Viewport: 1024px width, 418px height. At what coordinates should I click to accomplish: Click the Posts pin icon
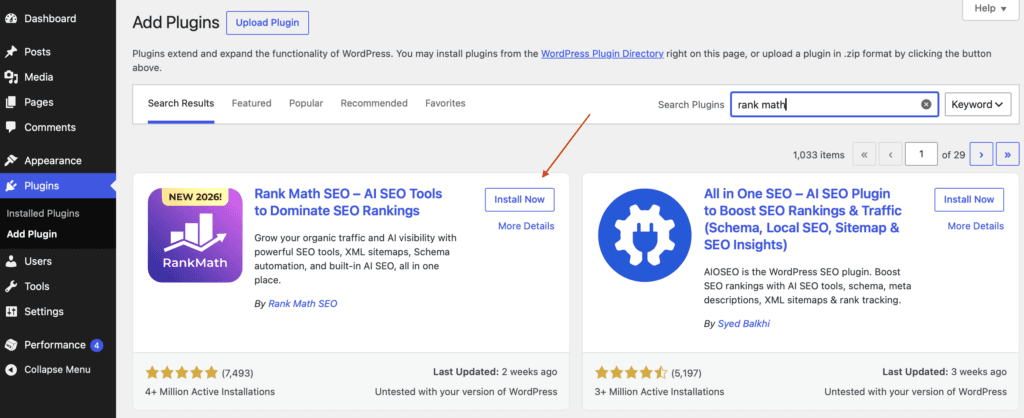click(x=10, y=52)
